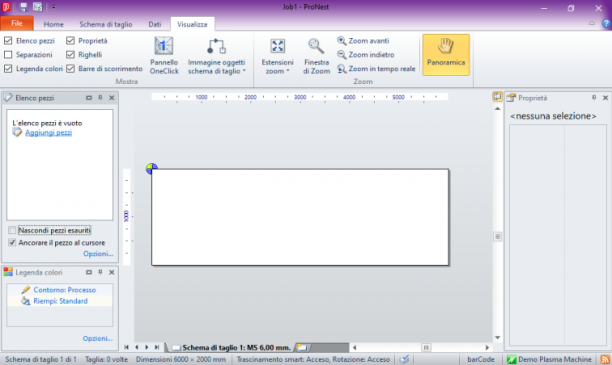Toggle Barre di scorrimento checkbox
612x365 pixels.
click(x=70, y=69)
